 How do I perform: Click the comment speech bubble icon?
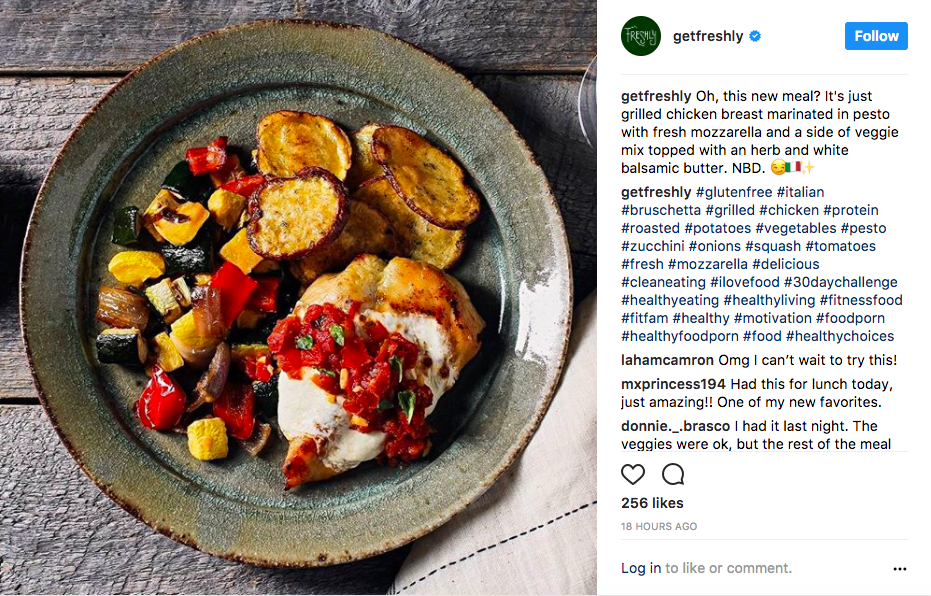tap(673, 474)
